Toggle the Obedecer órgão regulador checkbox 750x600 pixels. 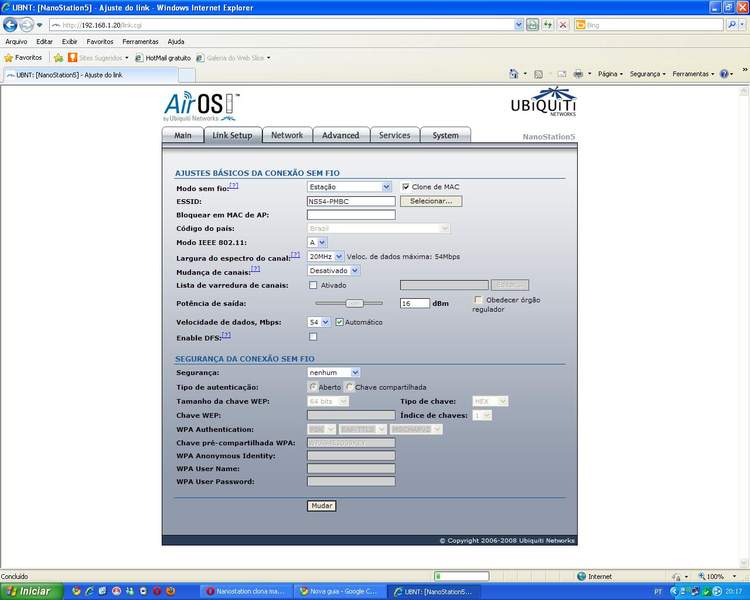coord(478,300)
